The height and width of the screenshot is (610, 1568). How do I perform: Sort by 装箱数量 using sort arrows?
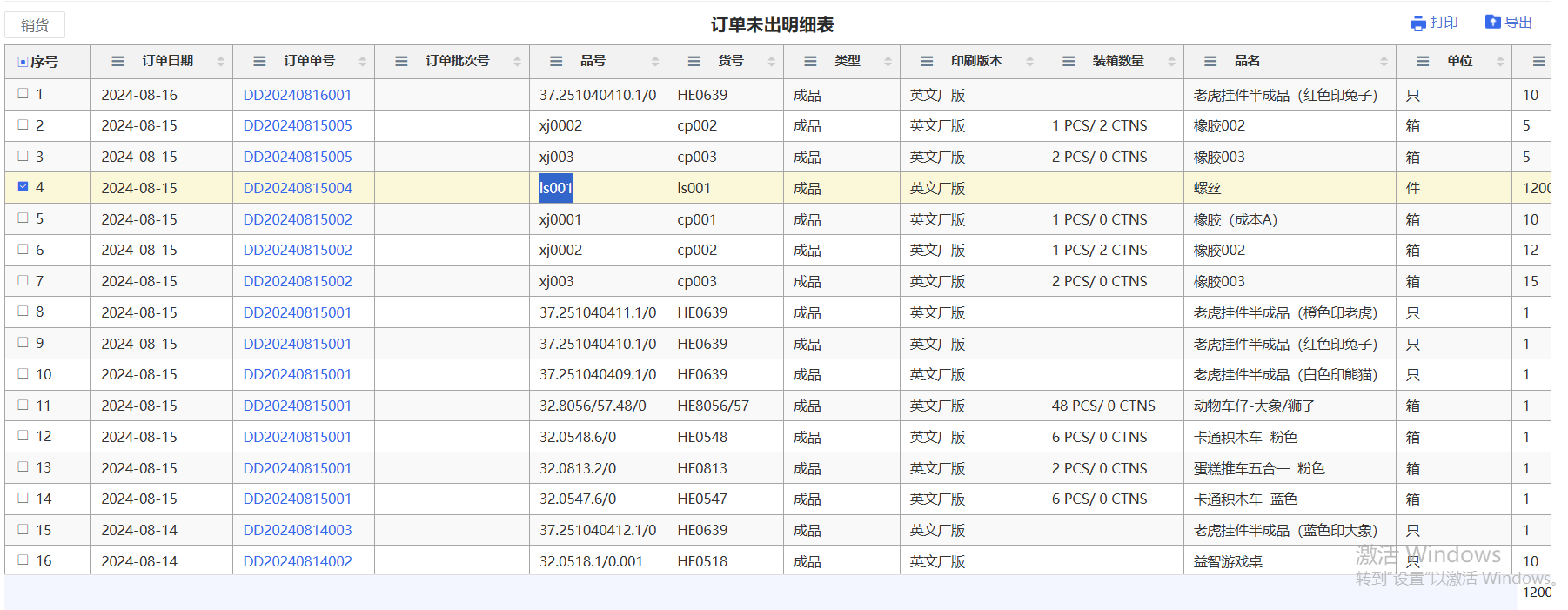(x=1172, y=61)
